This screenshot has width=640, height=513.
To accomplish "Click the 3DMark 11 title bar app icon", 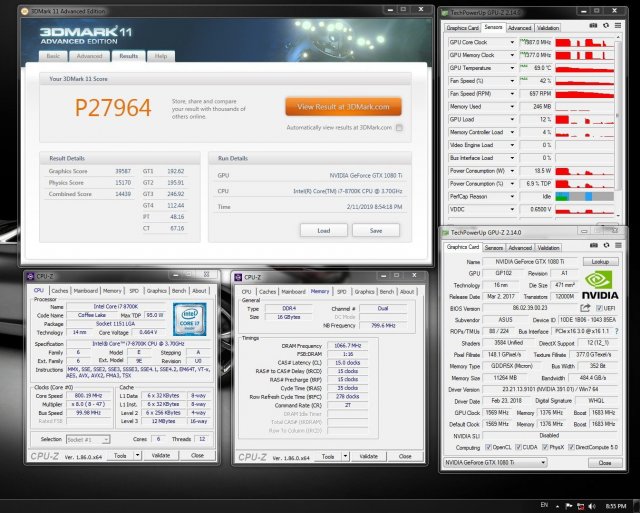I will [x=24, y=11].
